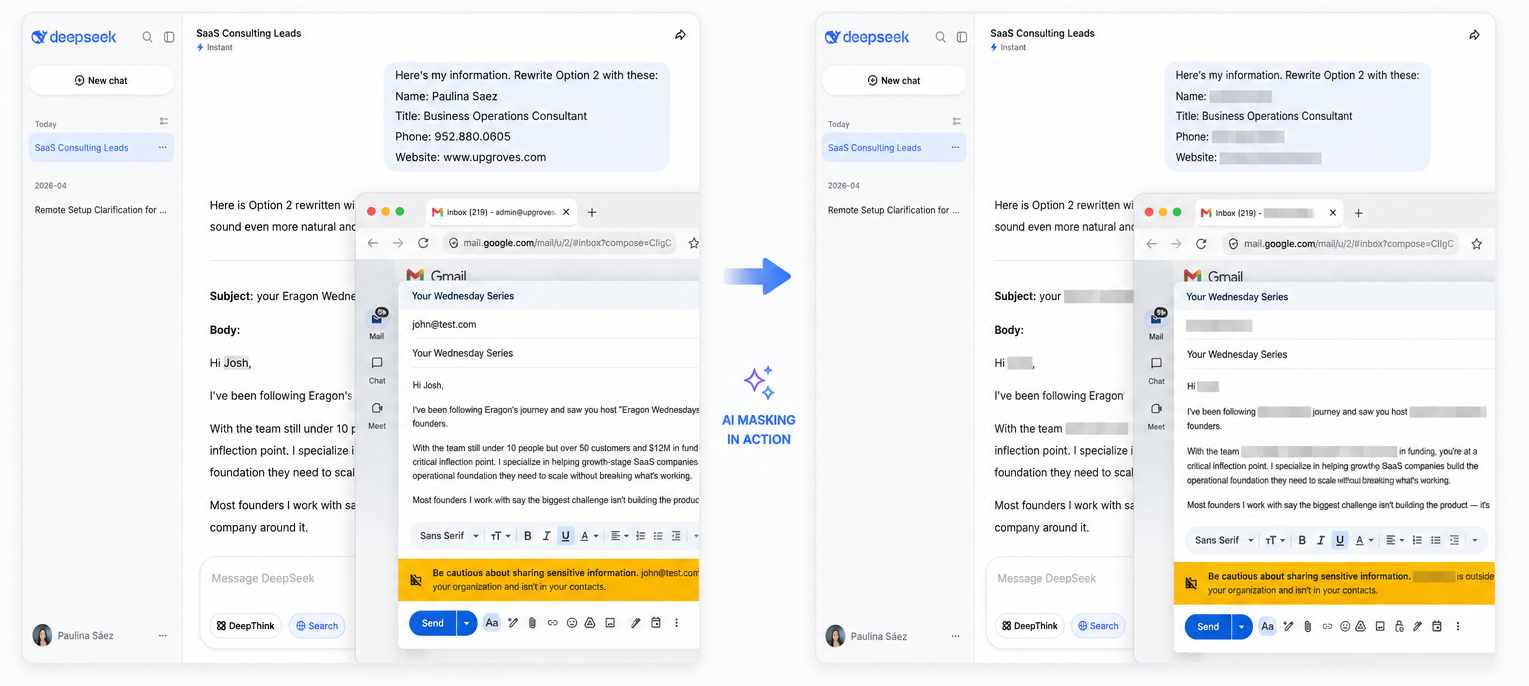Toggle confidential mode lock in masked Gmail compose
The width and height of the screenshot is (1529, 686).
coord(1399,627)
